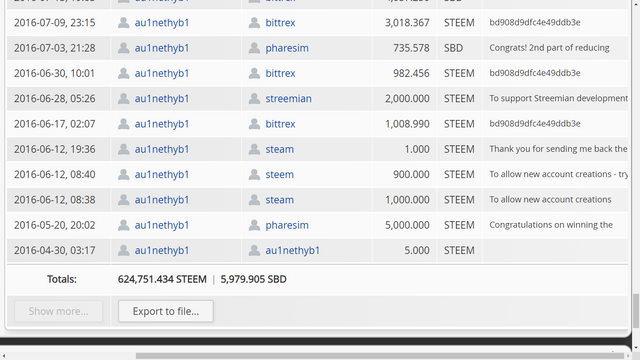Open the steem recipient link
Viewport: 640px width, 360px height.
click(x=280, y=175)
